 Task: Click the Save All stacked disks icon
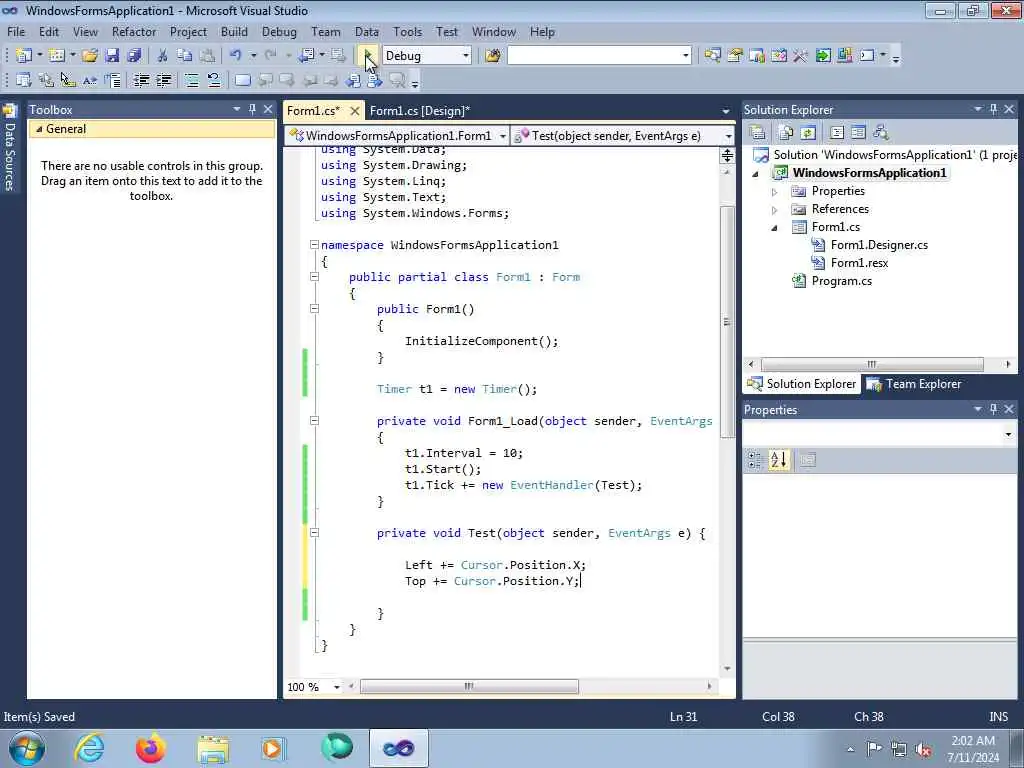[135, 56]
